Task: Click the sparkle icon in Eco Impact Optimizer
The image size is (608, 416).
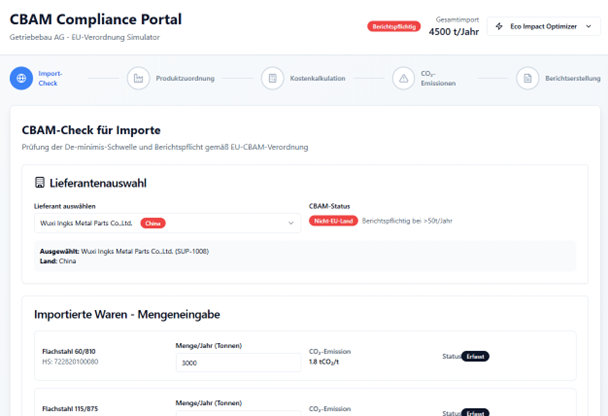Action: pos(500,27)
